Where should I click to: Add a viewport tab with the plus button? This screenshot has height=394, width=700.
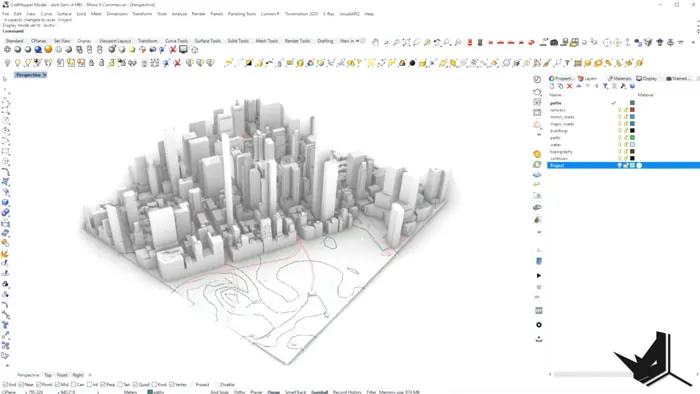point(90,375)
